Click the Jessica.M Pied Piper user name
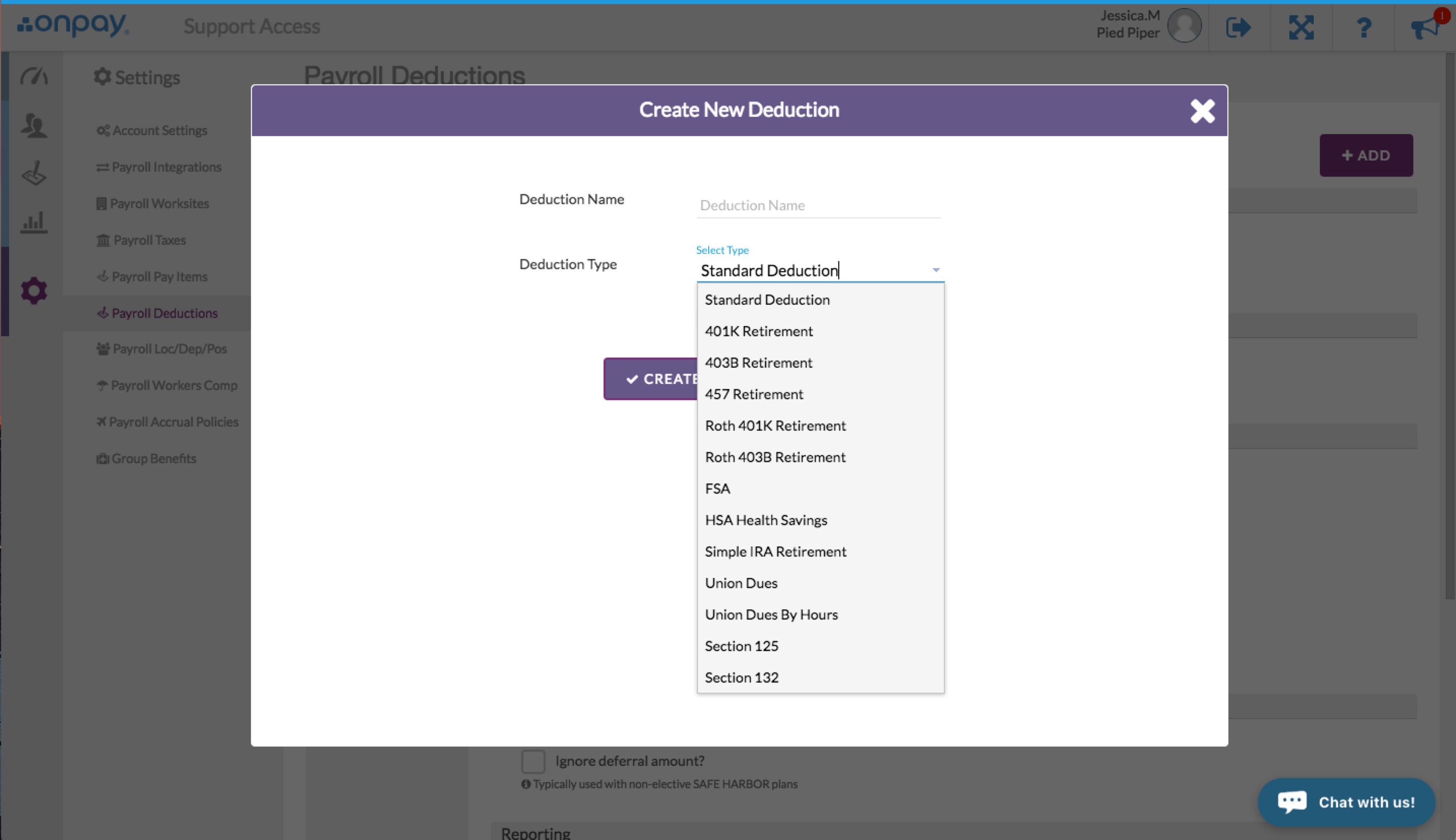The height and width of the screenshot is (840, 1456). (x=1128, y=24)
